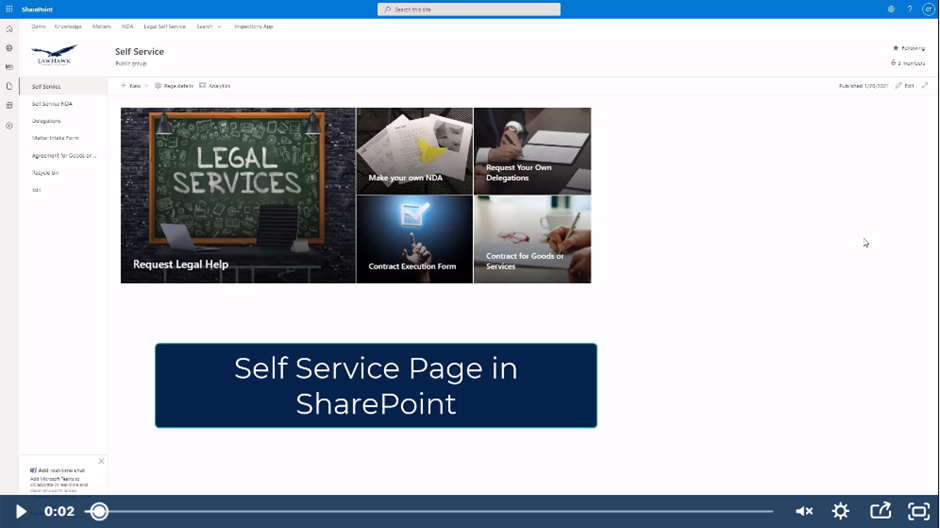Open the account profile avatar

click(x=929, y=9)
